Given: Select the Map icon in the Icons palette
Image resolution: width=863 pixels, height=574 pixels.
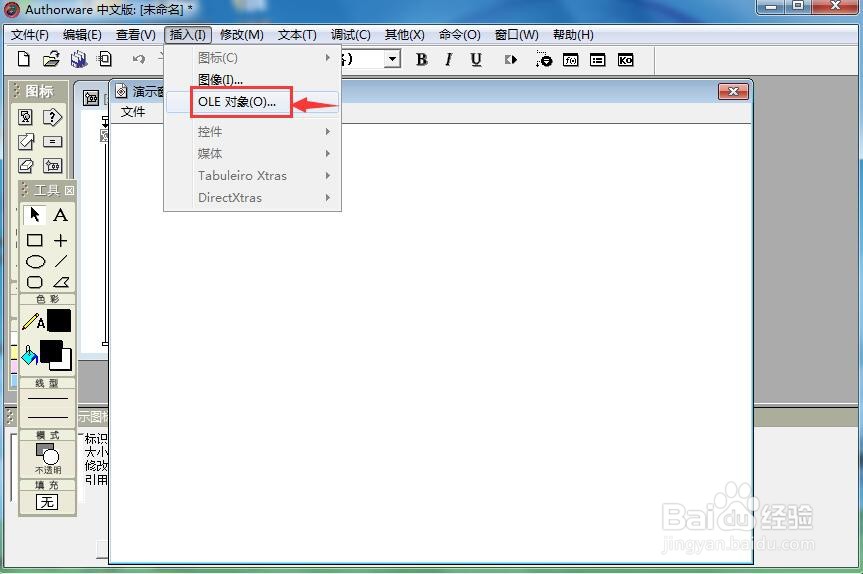Looking at the screenshot, I should click(x=52, y=165).
